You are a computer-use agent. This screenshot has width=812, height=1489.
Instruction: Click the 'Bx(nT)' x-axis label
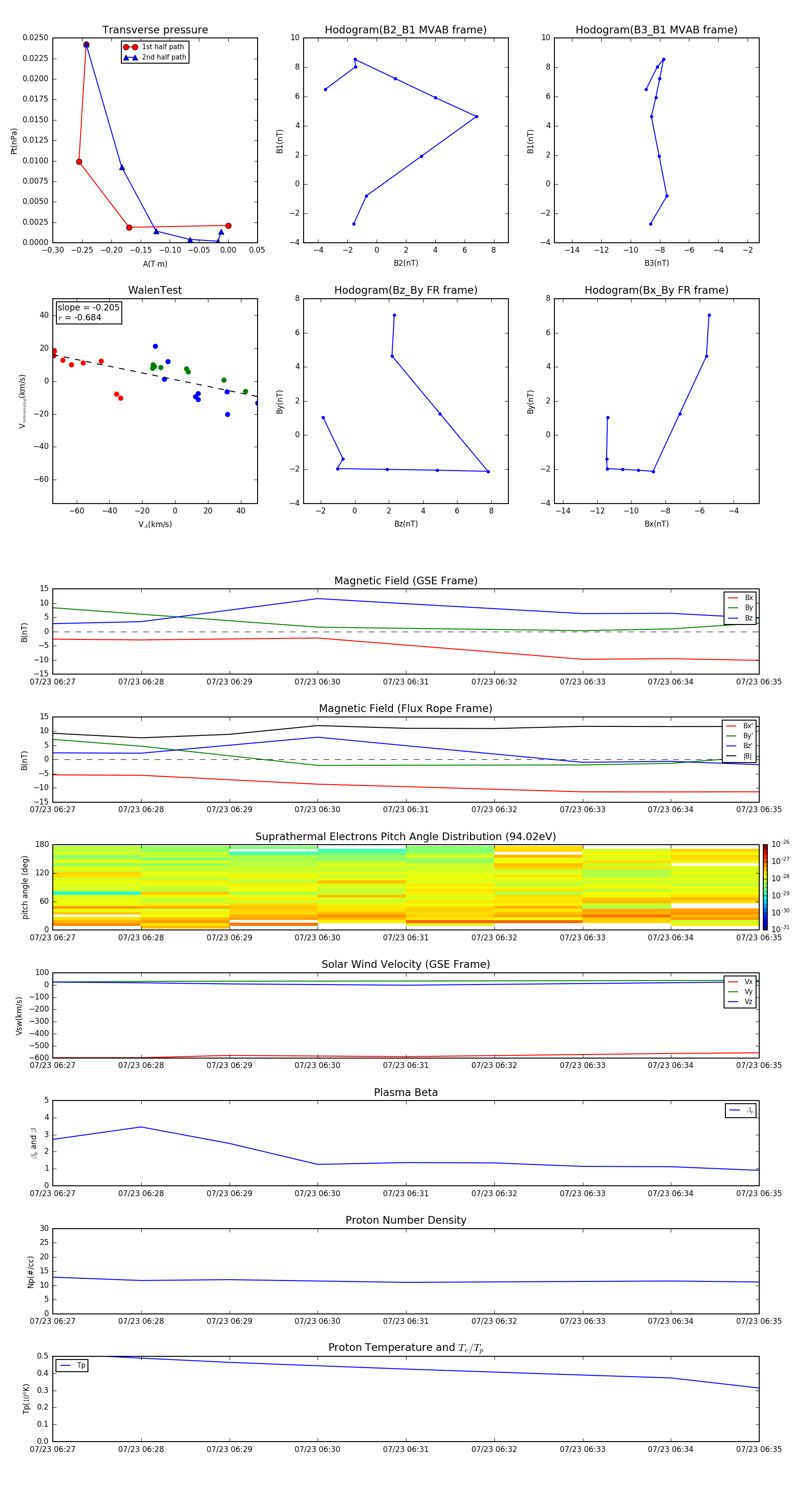656,524
